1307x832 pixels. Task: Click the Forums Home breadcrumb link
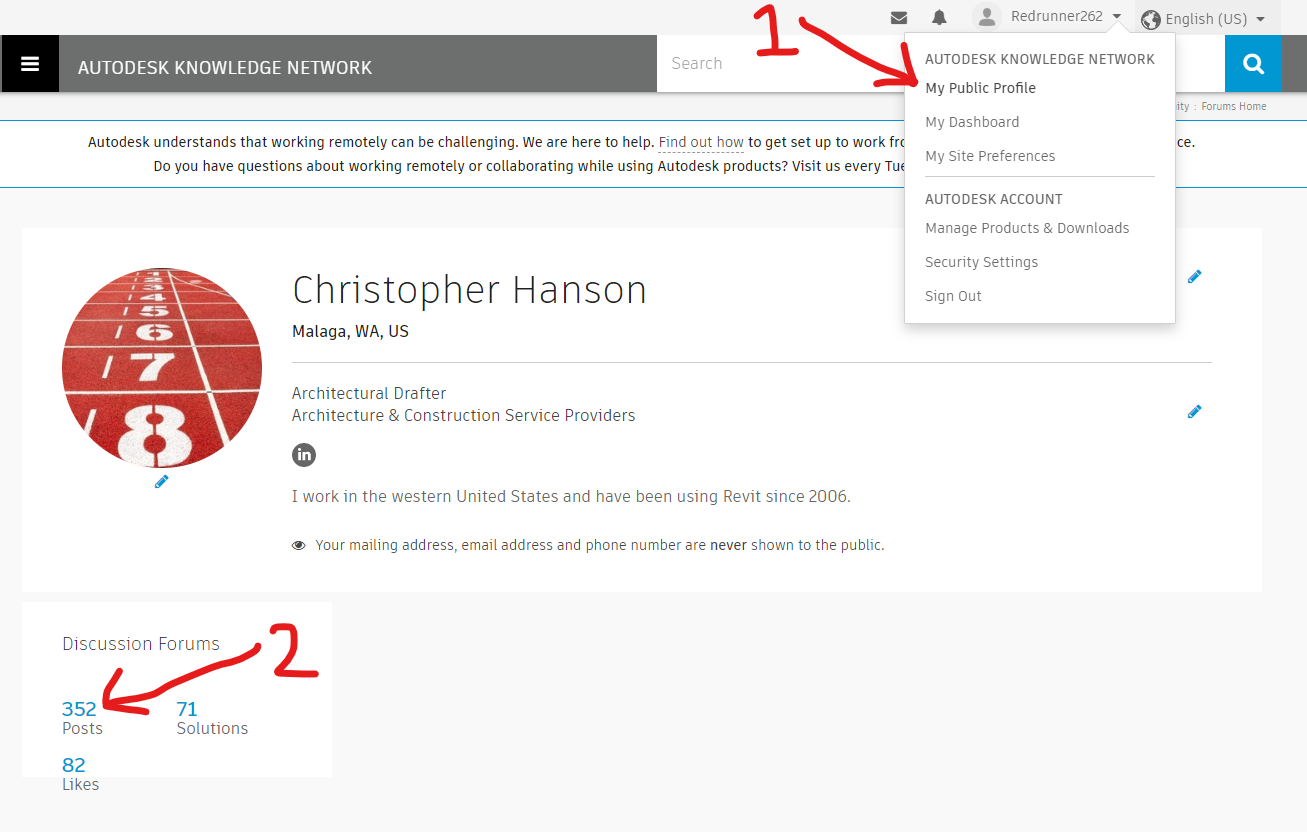pos(1233,106)
